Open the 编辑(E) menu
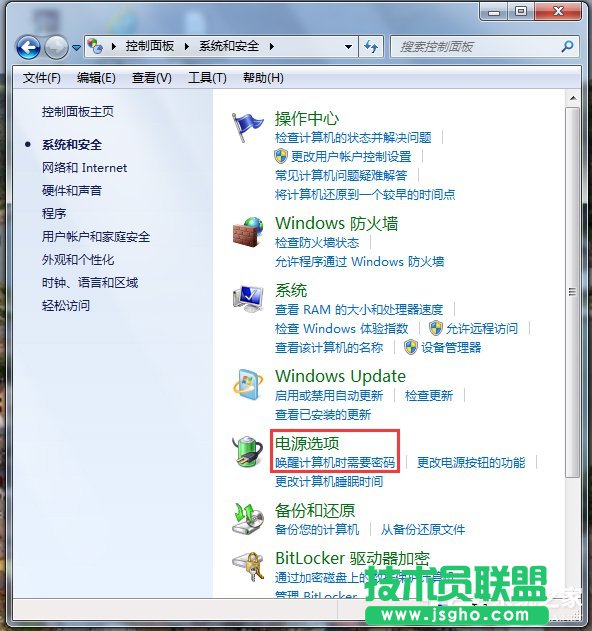The image size is (592, 631). (x=96, y=77)
